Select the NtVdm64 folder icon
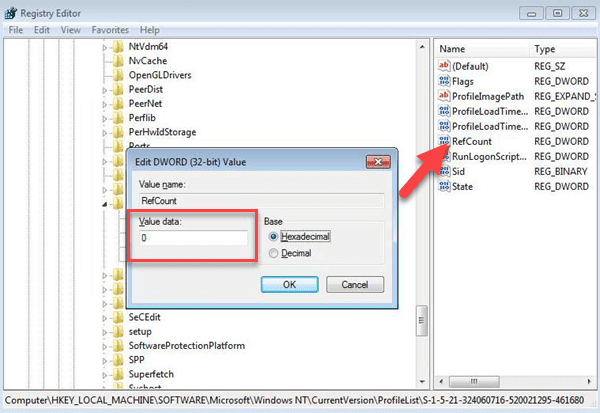600x413 pixels. [118, 47]
